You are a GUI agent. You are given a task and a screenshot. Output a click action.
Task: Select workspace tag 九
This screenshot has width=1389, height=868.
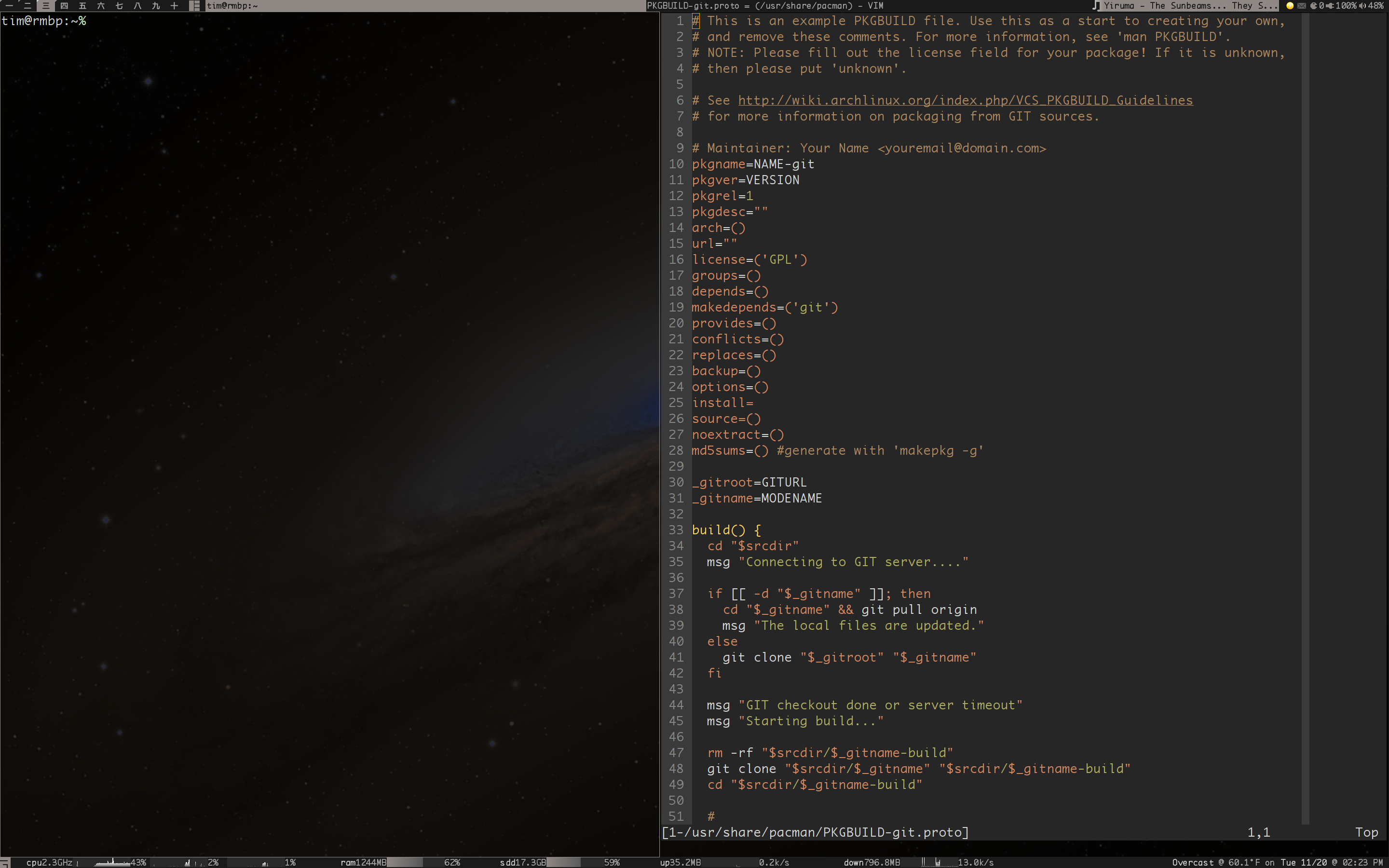156,6
